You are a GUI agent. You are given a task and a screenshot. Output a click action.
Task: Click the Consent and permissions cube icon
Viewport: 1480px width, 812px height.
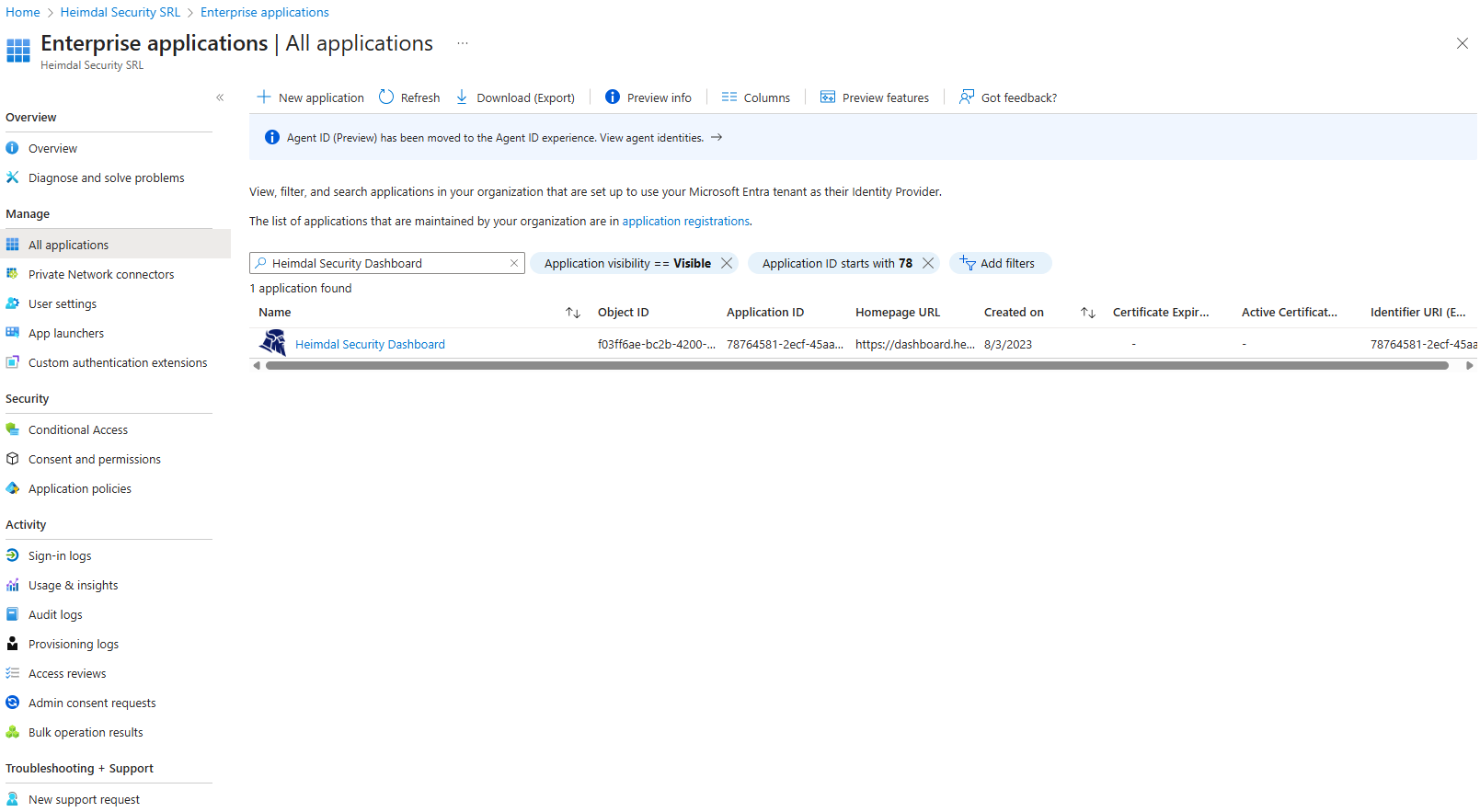click(x=13, y=459)
